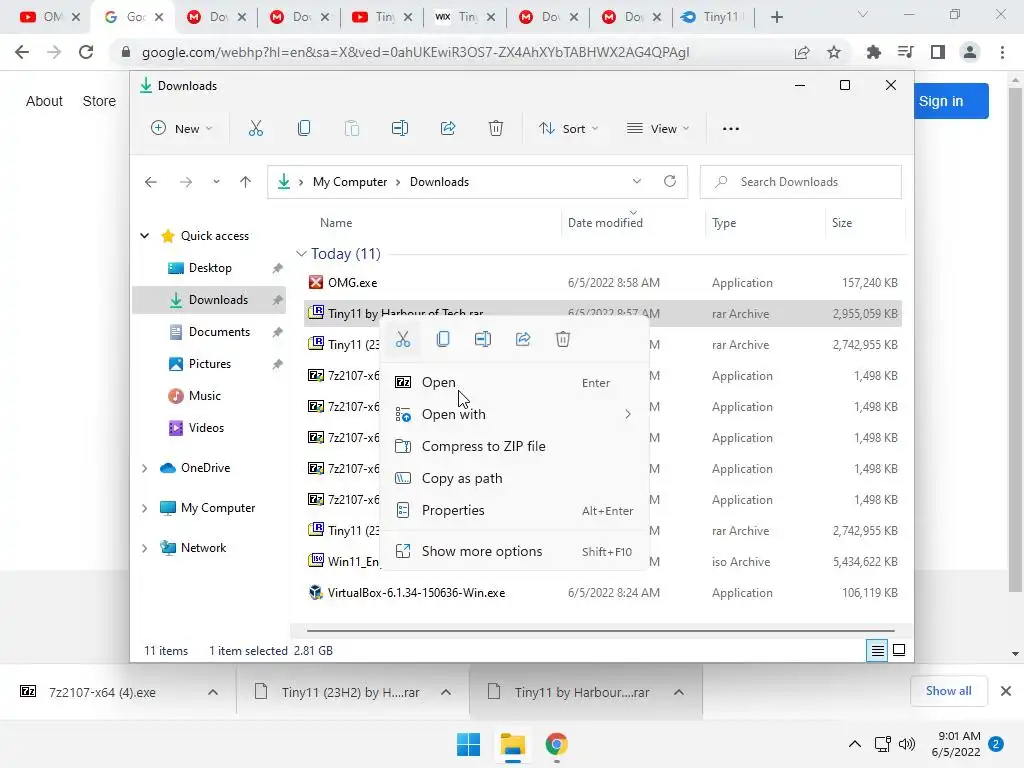
Task: Select VirtualBox-6.1.34-150636-Win.exe file
Action: click(x=603, y=593)
